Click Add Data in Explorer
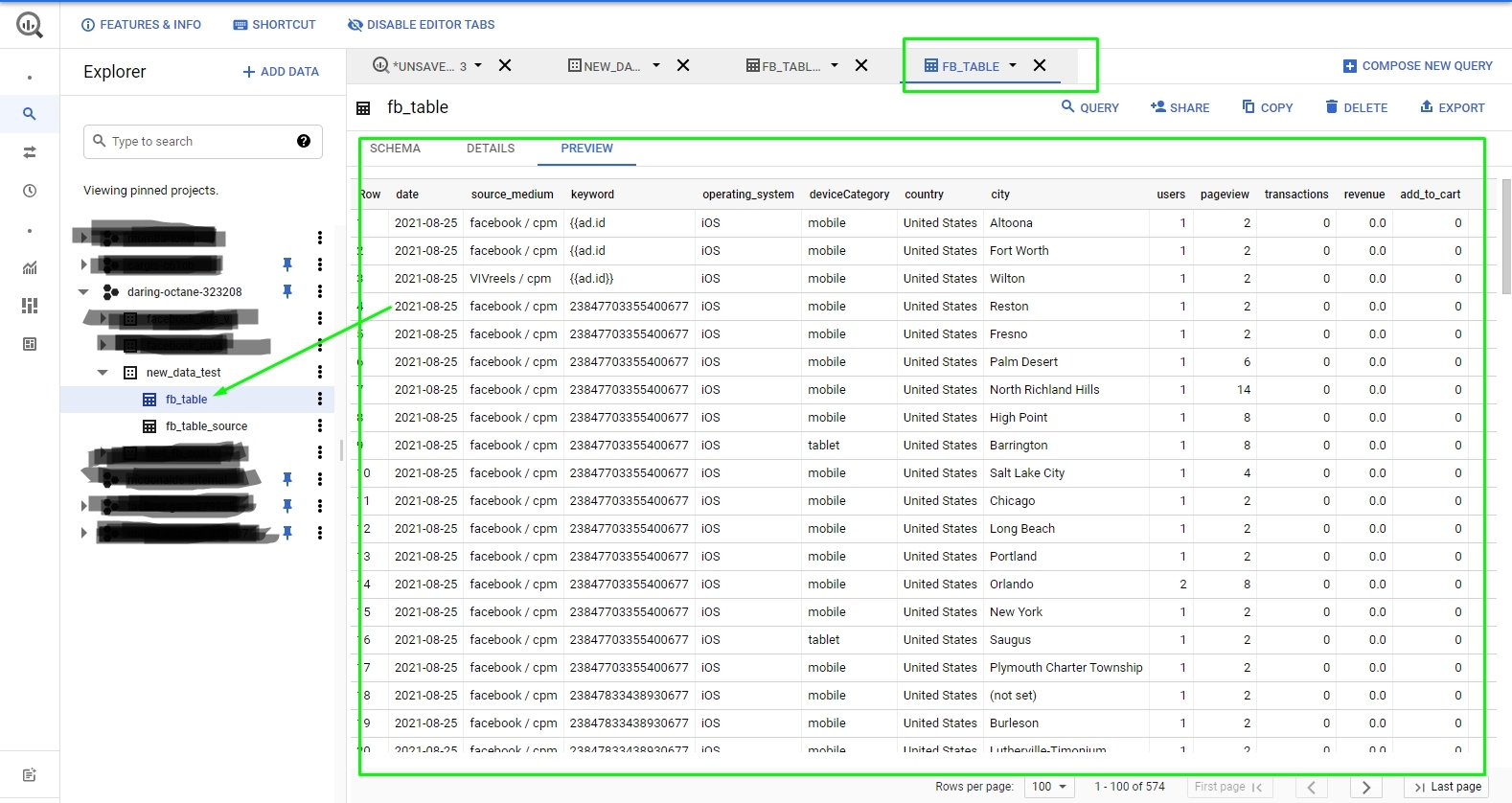1512x803 pixels. pyautogui.click(x=281, y=72)
